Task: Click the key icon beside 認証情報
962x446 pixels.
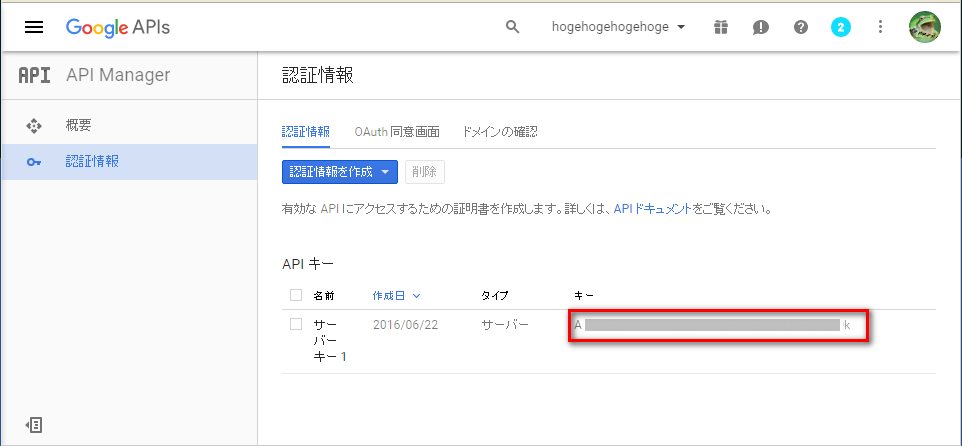Action: [x=34, y=163]
